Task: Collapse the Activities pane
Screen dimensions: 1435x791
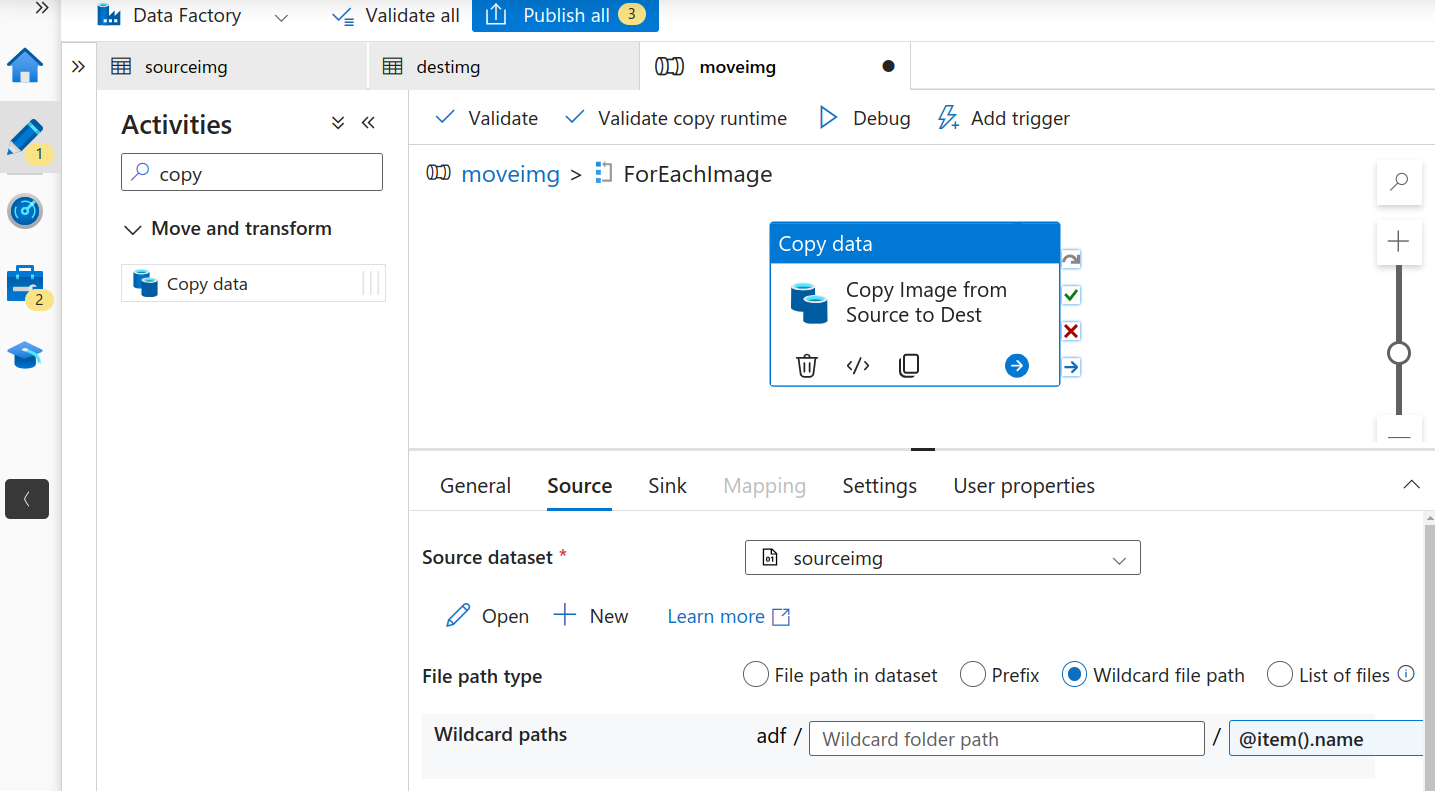Action: click(368, 123)
